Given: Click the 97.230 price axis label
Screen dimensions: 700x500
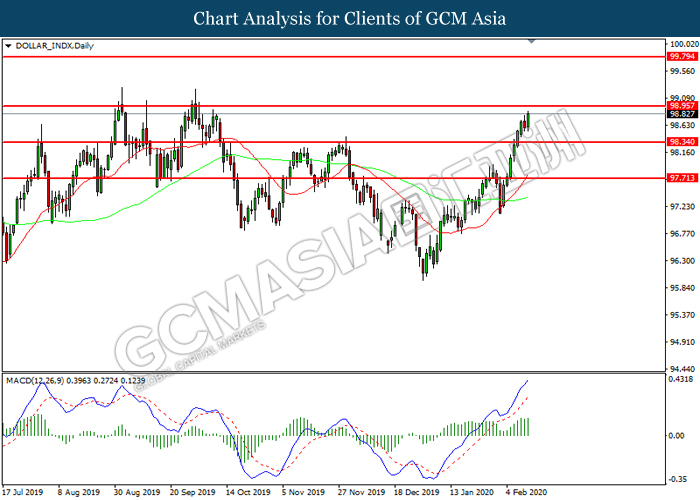Looking at the screenshot, I should (683, 207).
